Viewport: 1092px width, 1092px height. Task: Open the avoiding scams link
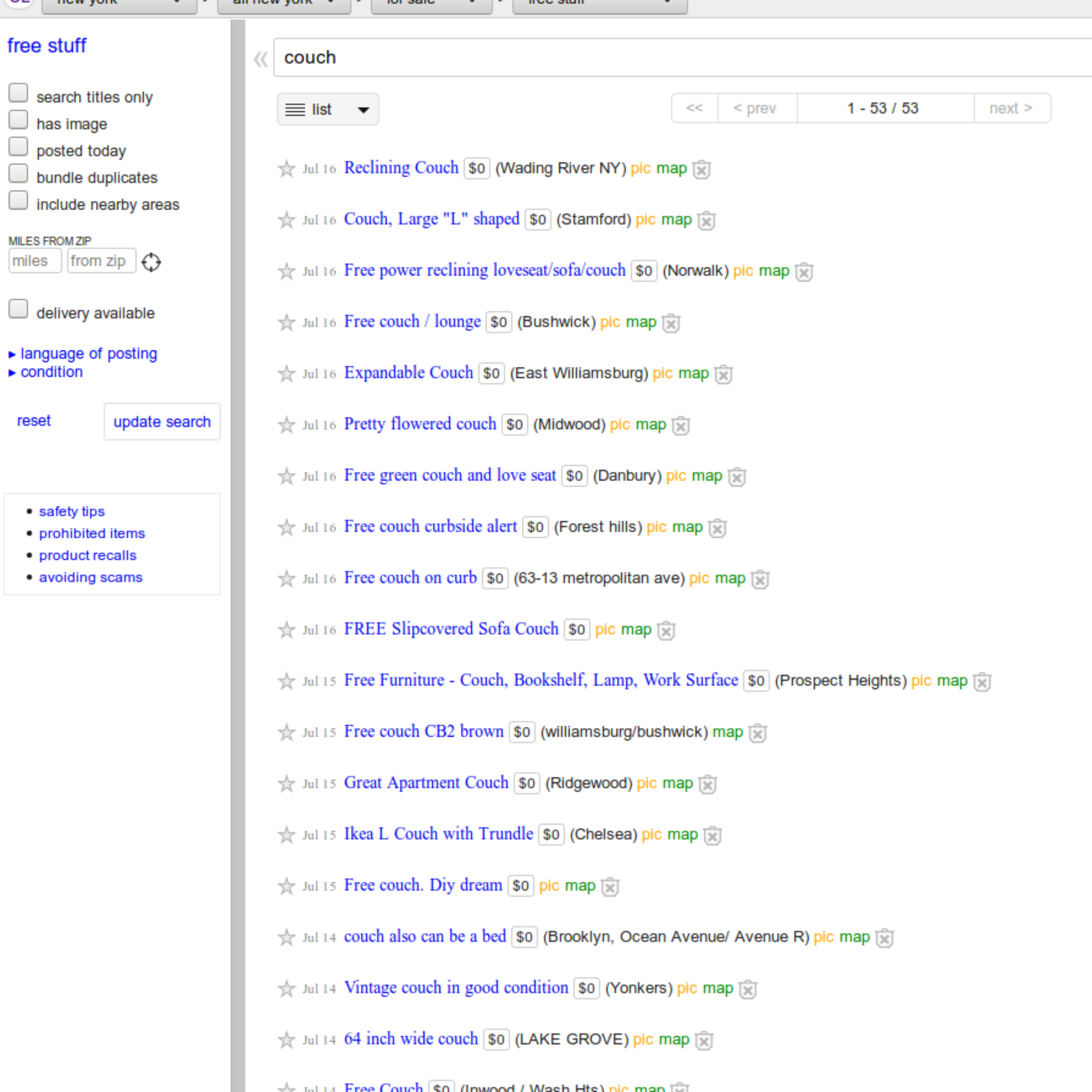pos(91,578)
